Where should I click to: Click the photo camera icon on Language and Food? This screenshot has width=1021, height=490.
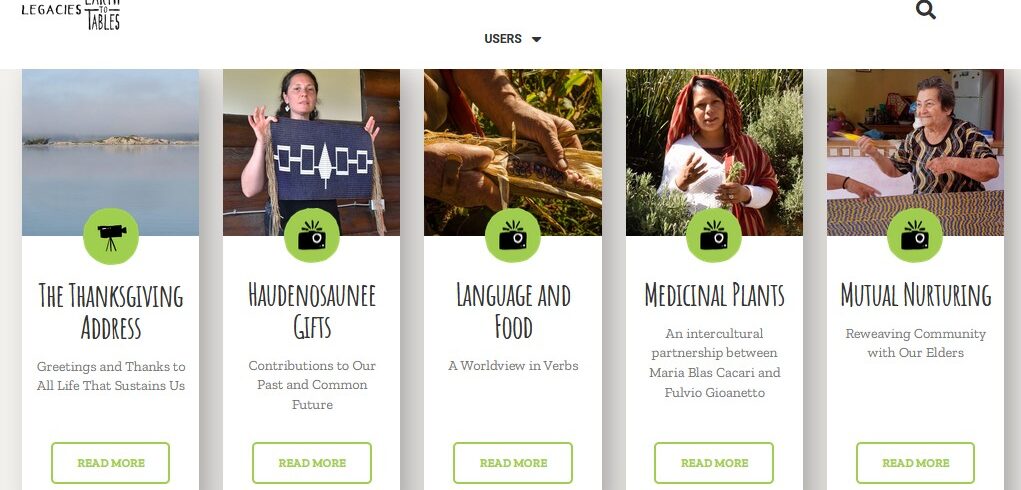tap(513, 236)
